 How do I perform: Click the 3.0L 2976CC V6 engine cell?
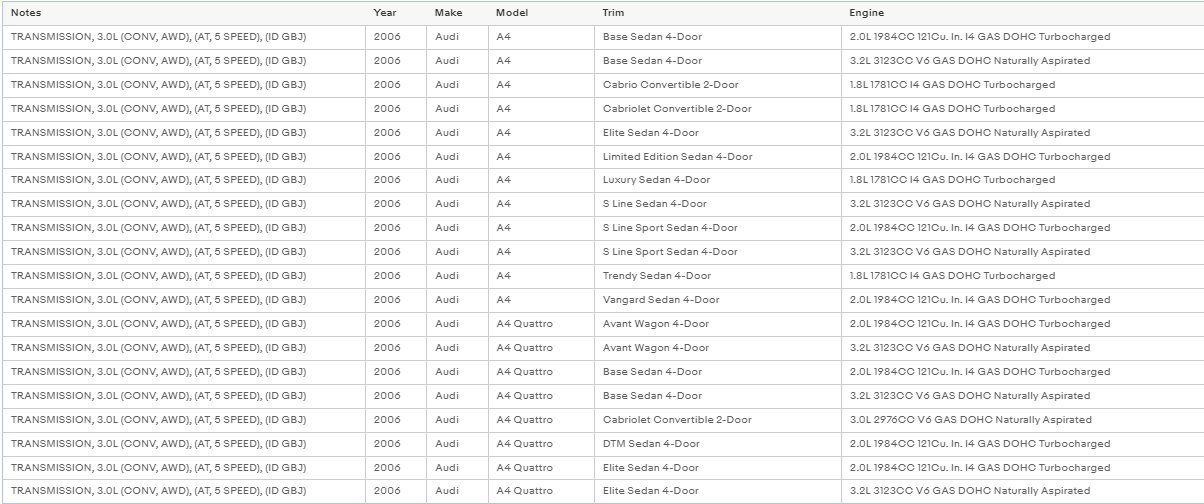1023,420
